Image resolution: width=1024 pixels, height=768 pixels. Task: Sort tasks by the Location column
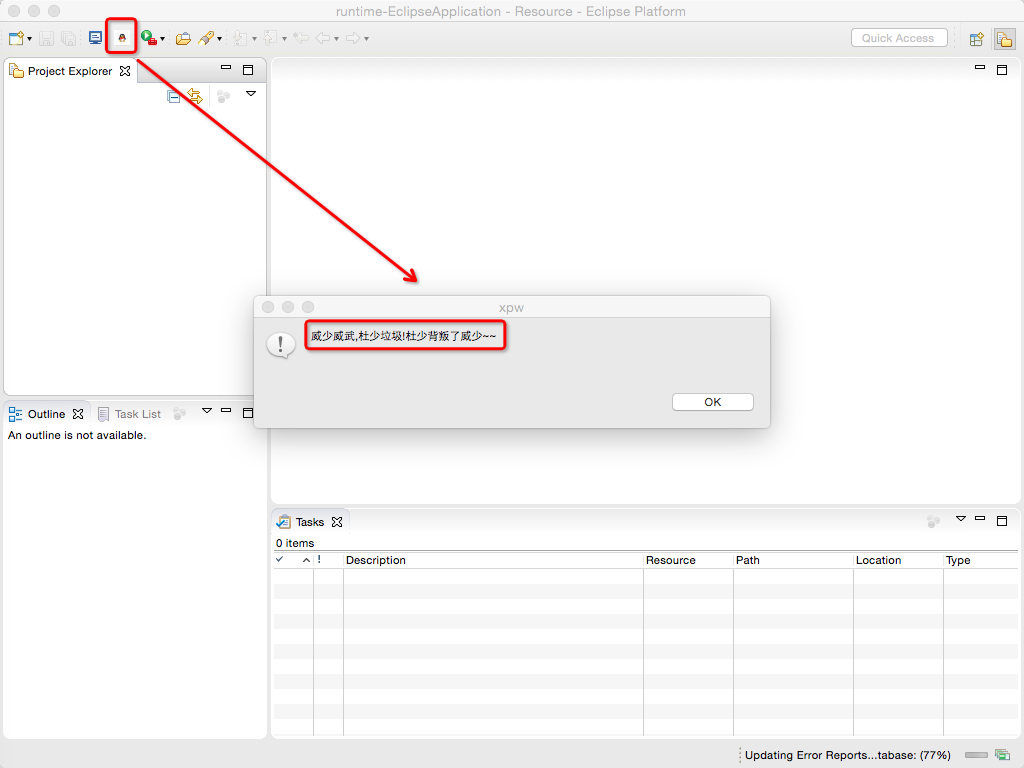899,560
